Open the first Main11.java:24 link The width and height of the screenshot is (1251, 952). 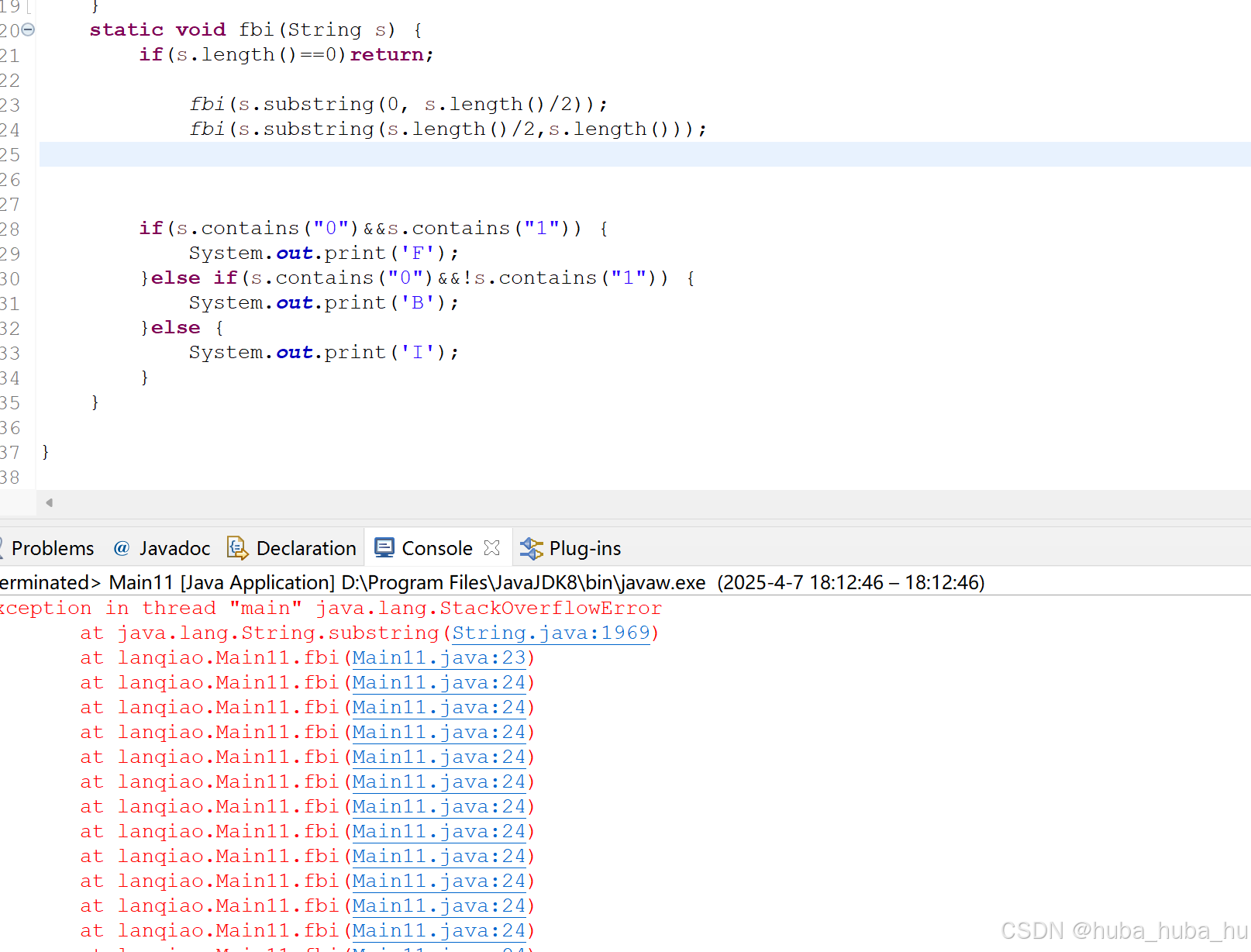click(x=439, y=682)
